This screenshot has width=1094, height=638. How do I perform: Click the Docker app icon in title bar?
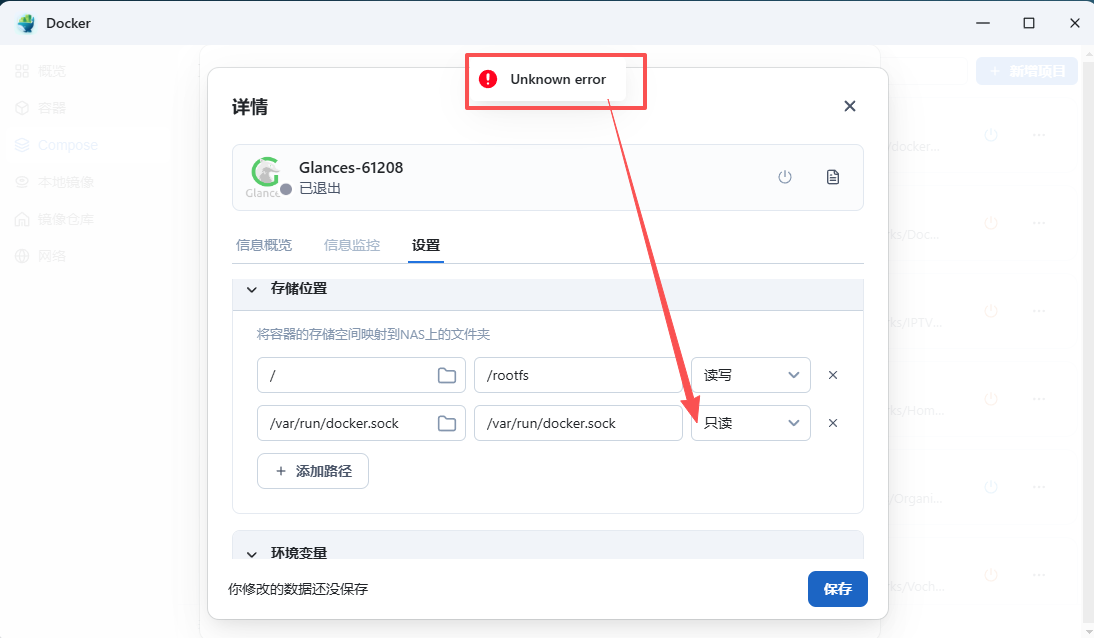[x=27, y=23]
